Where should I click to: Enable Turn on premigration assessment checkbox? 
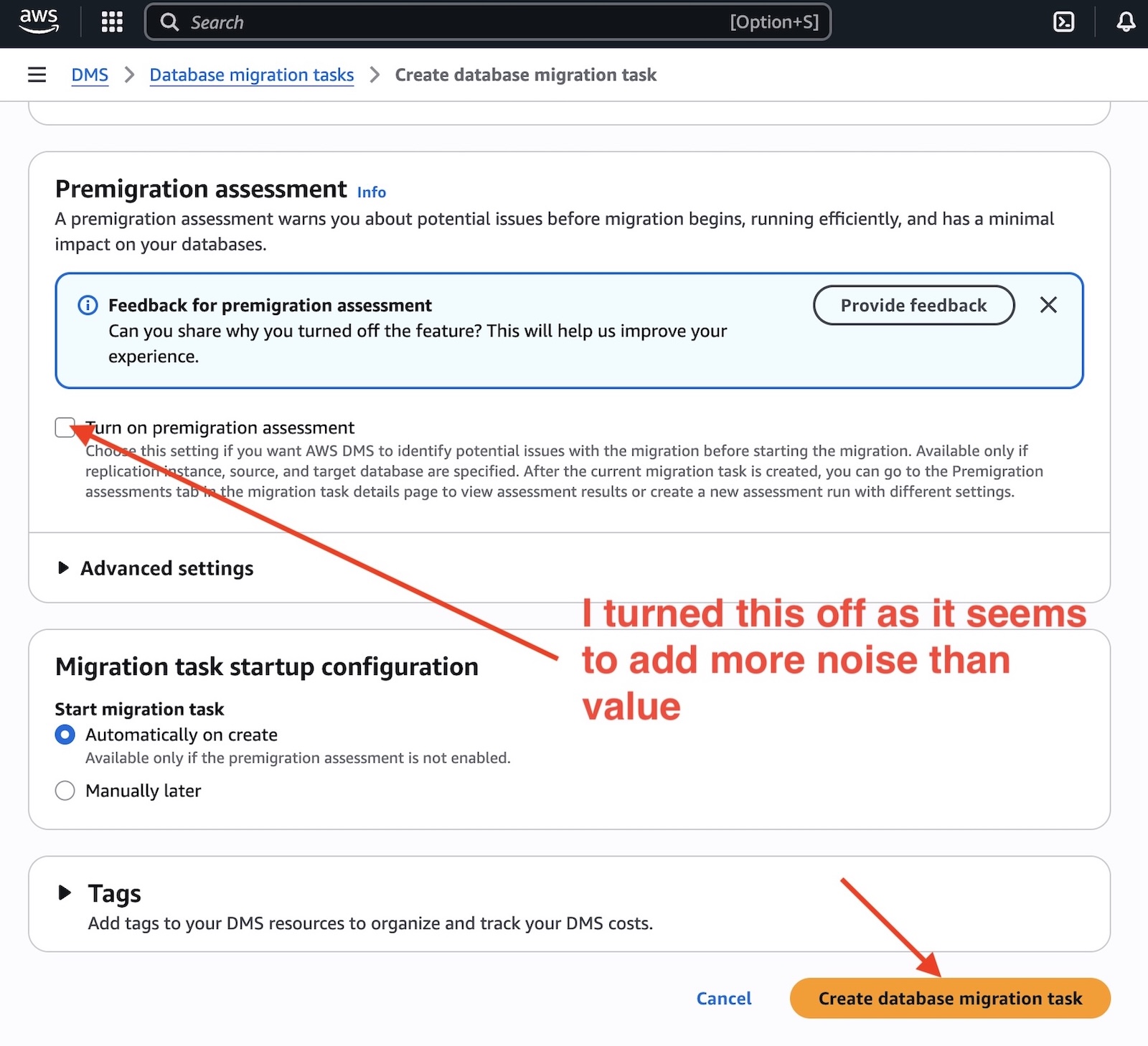tap(65, 428)
